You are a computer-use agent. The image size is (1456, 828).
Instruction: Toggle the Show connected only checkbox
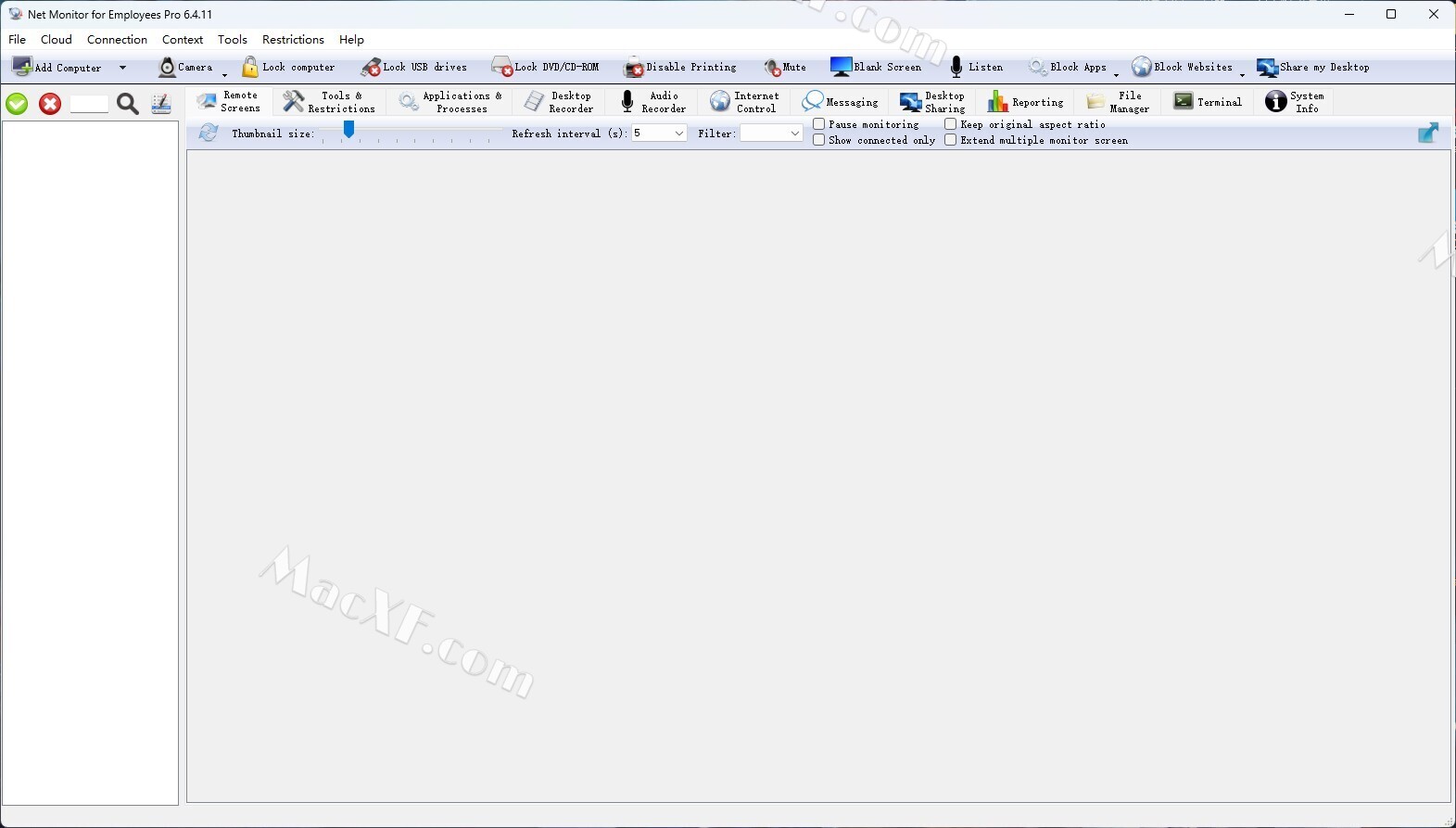coord(819,140)
